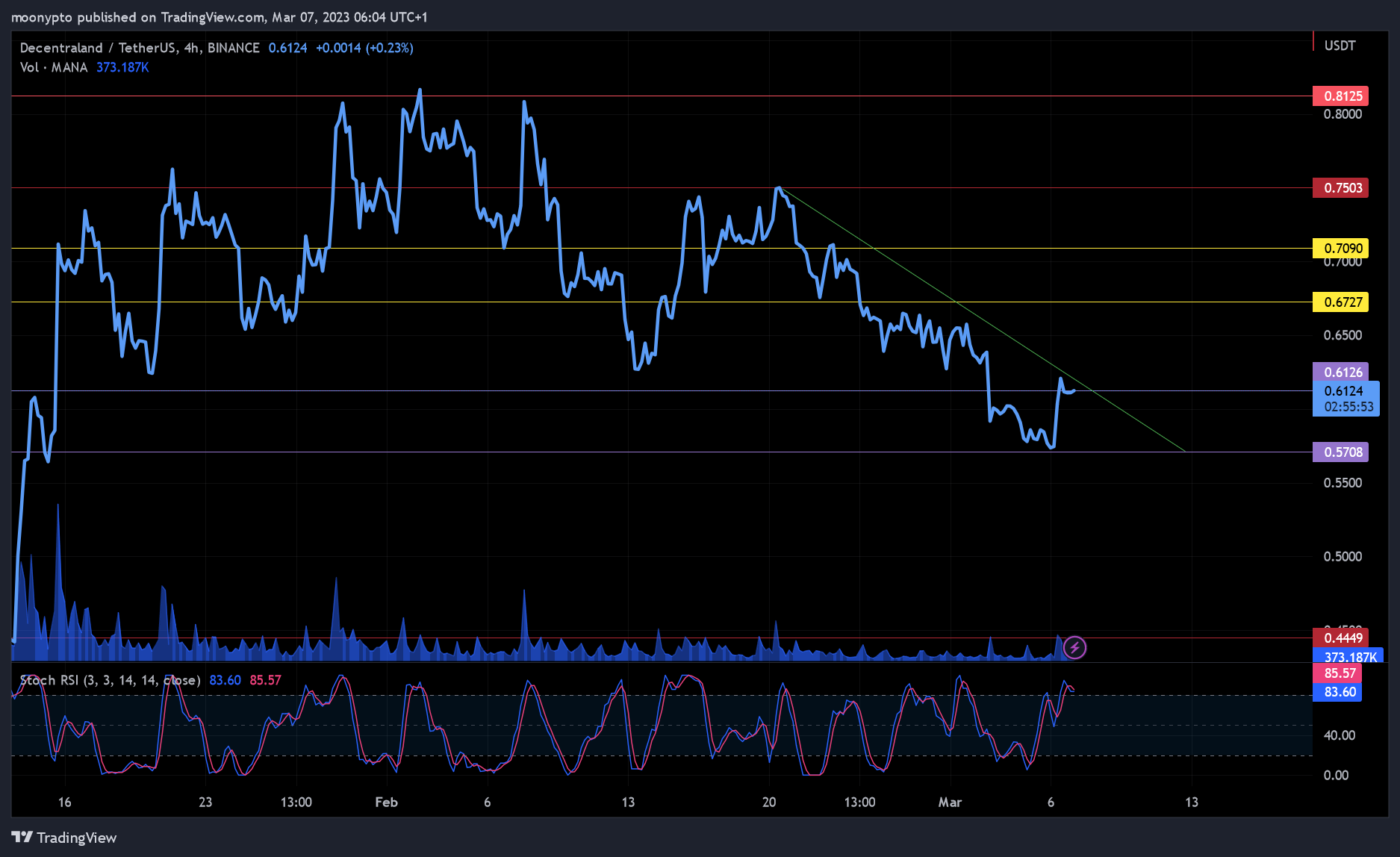Image resolution: width=1400 pixels, height=857 pixels.
Task: Select the 0.6727 yellow price label
Action: tap(1341, 302)
